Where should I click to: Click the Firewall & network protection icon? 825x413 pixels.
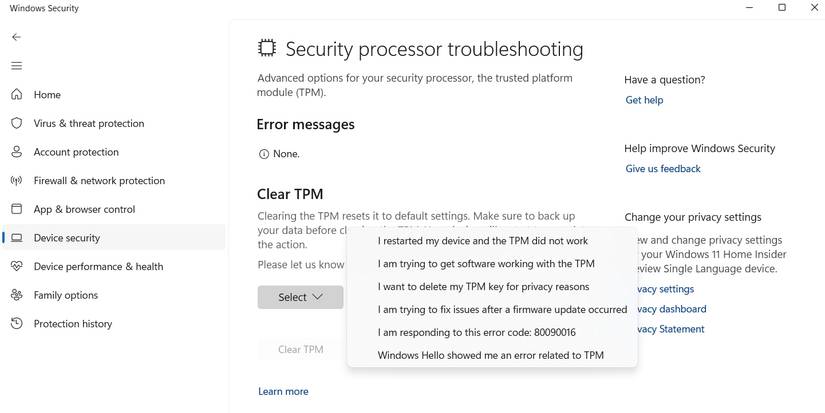(16, 181)
